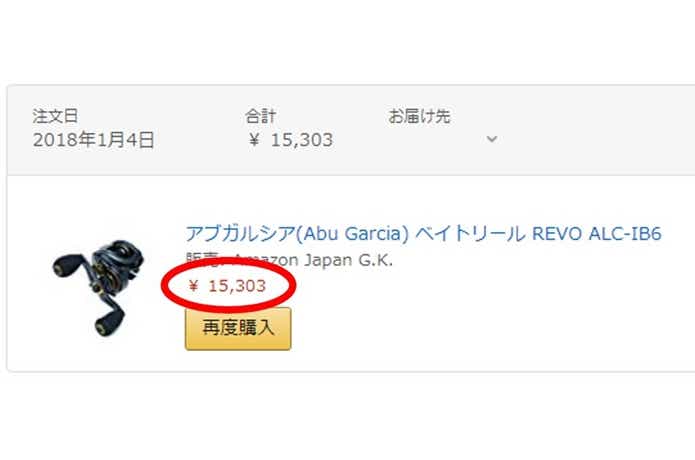Expand the お届け先 delivery address chevron
The image size is (695, 460).
492,139
